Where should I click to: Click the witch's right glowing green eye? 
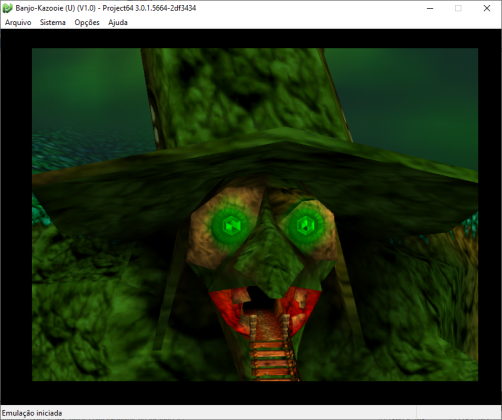point(306,225)
